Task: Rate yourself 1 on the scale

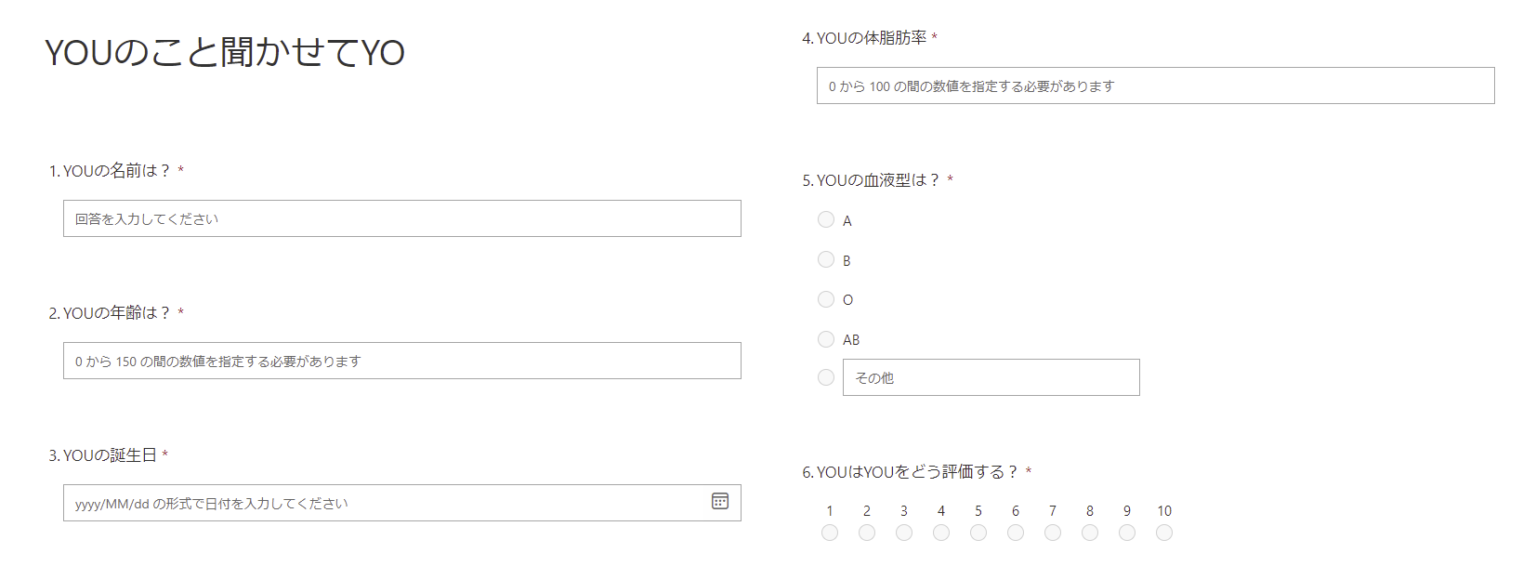Action: [x=829, y=533]
